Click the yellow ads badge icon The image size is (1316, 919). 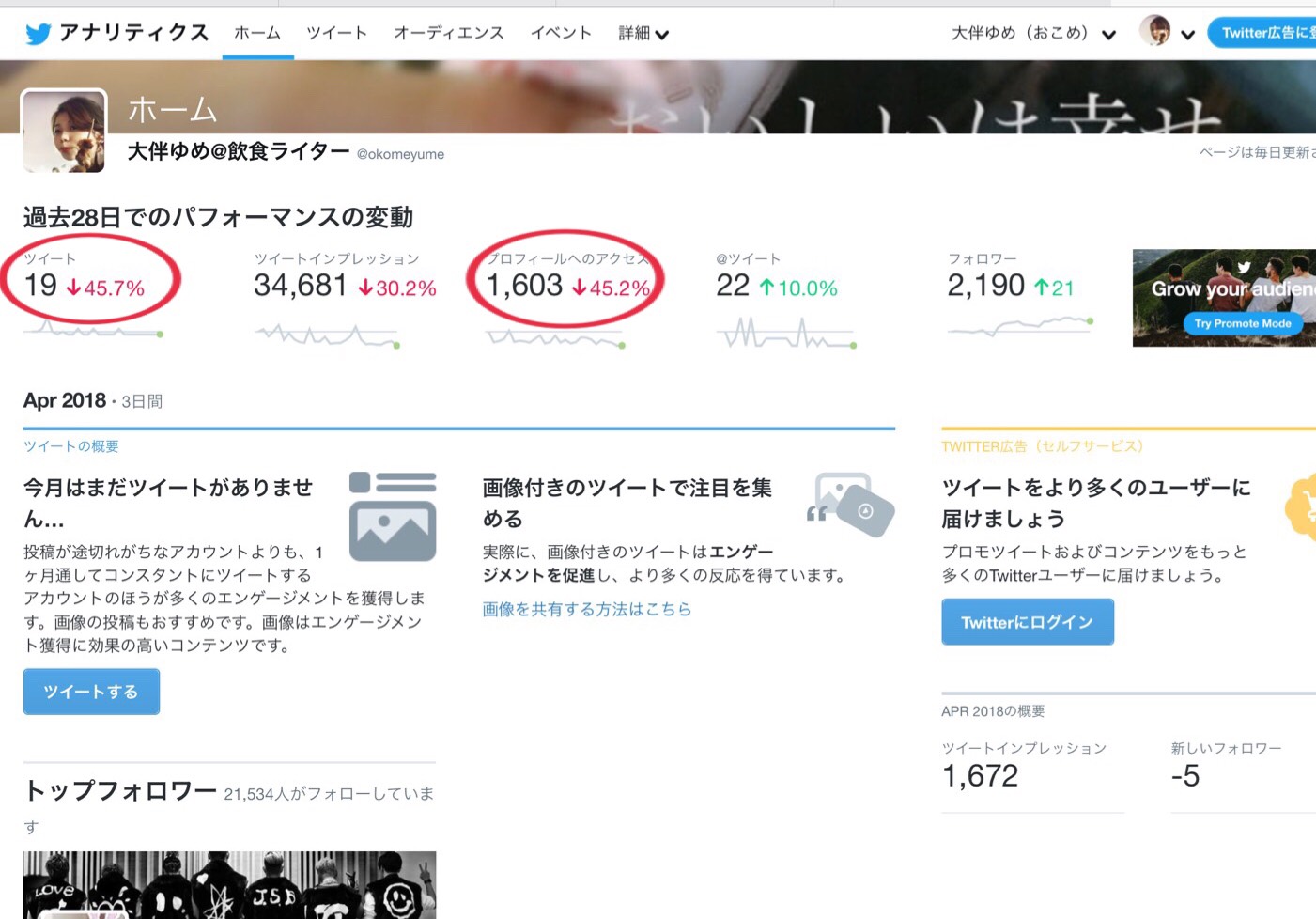coord(1302,507)
